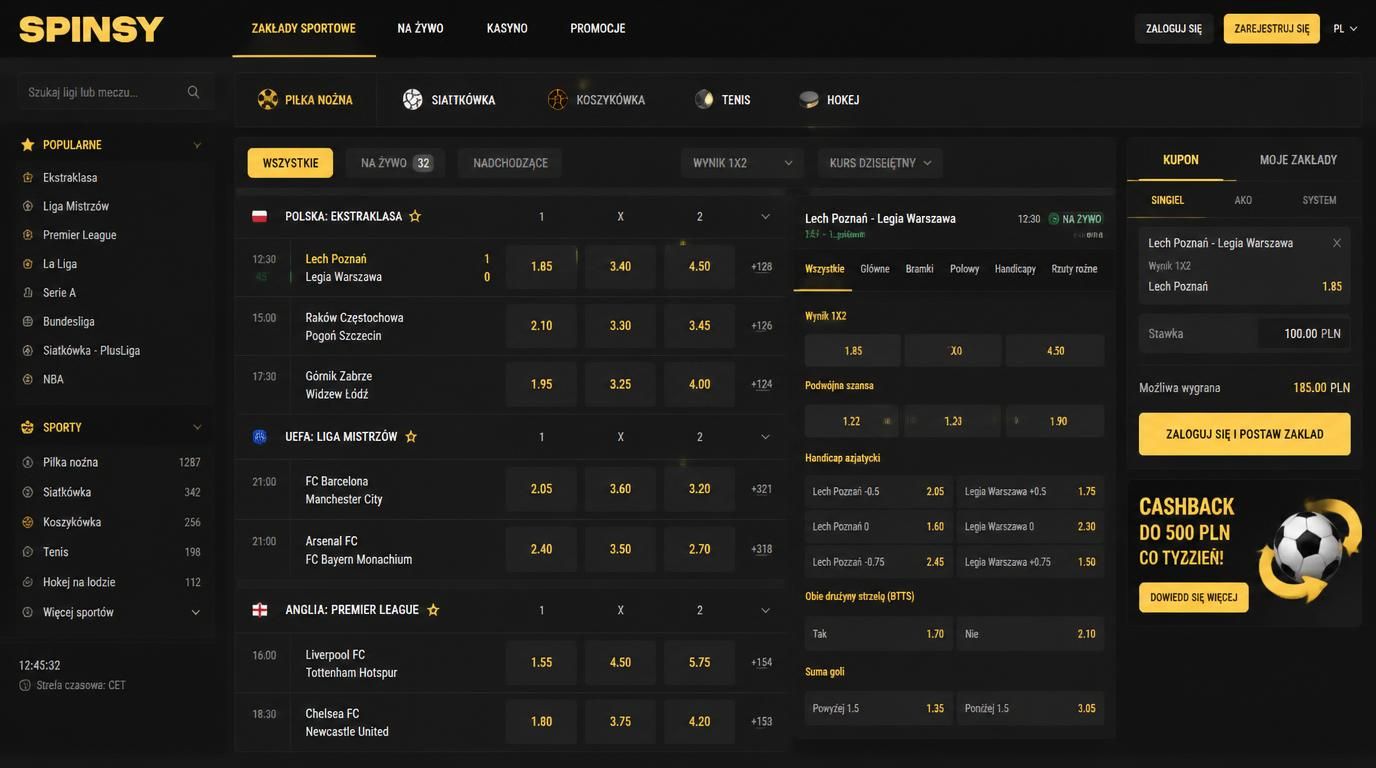Open the Na żywo top menu
The width and height of the screenshot is (1376, 768).
click(420, 28)
